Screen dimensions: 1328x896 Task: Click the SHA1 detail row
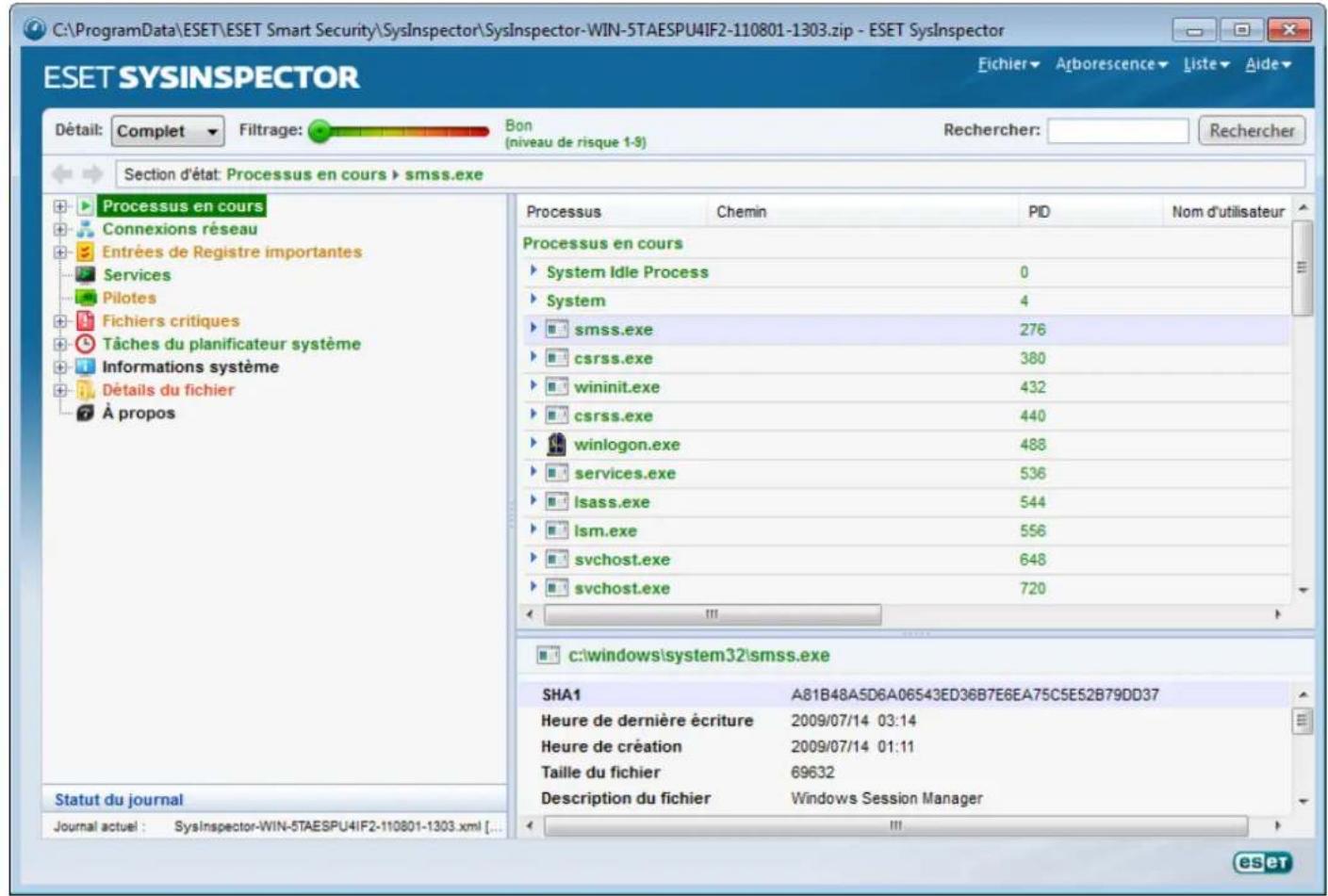pos(906,694)
